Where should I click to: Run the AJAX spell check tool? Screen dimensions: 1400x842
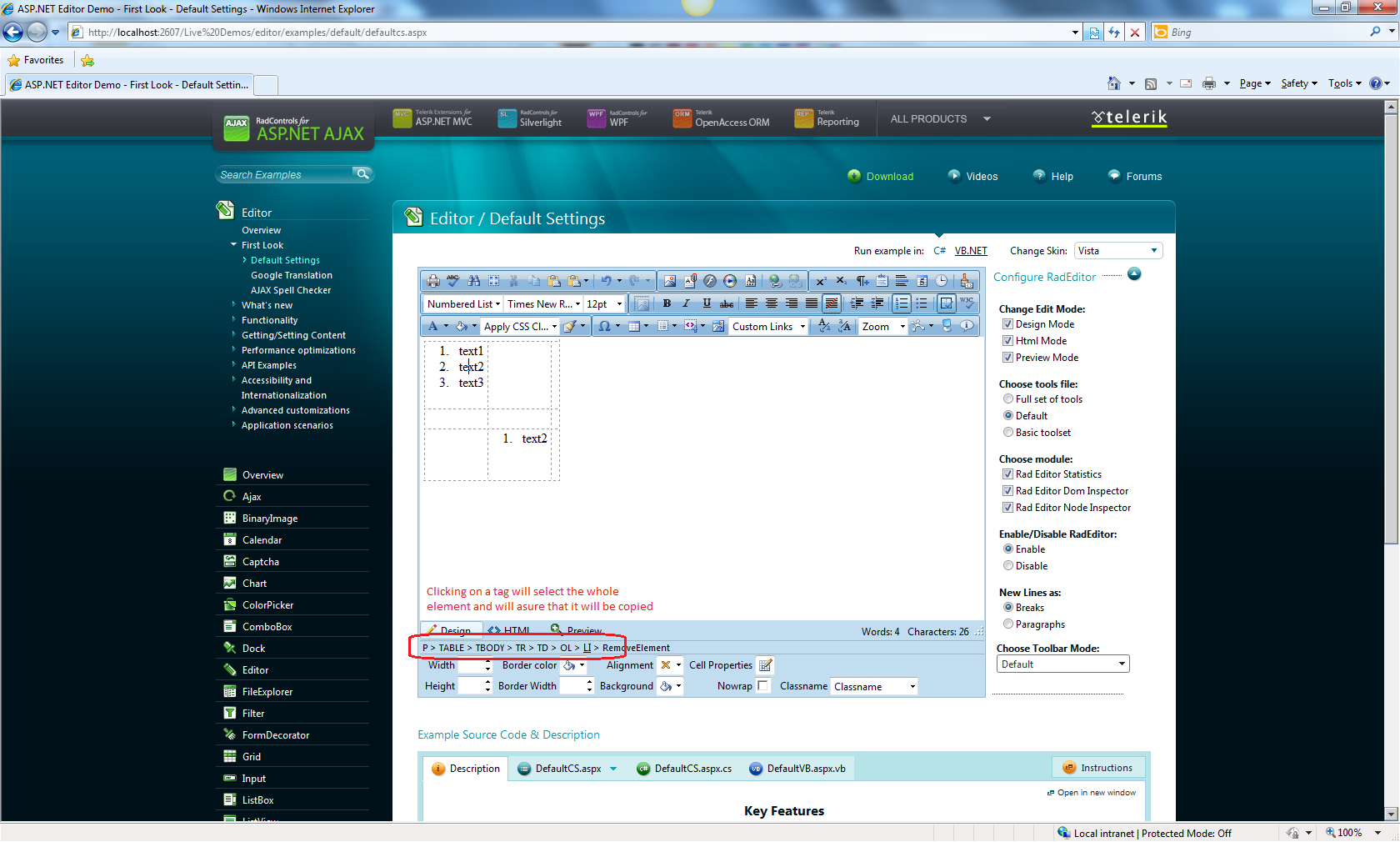coord(453,281)
